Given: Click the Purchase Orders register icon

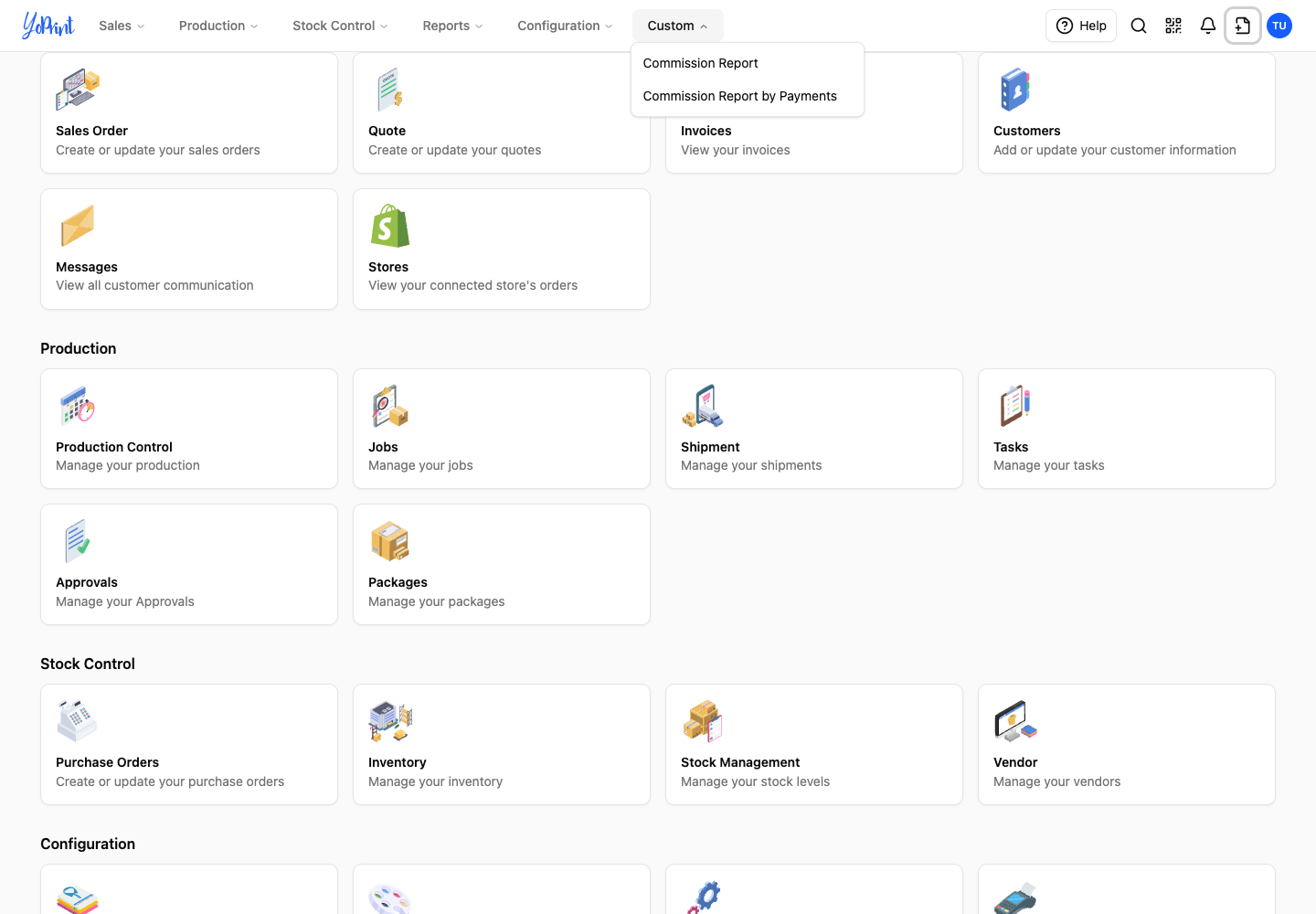Looking at the screenshot, I should tap(78, 721).
